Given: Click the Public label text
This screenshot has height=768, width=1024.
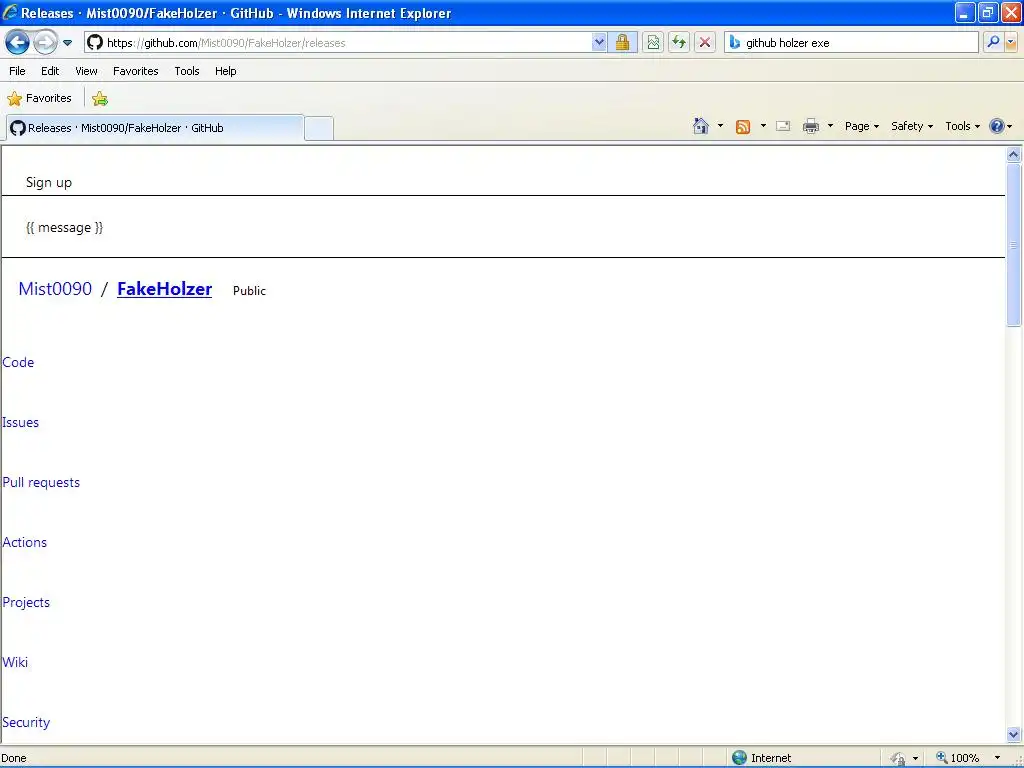Looking at the screenshot, I should click(249, 291).
